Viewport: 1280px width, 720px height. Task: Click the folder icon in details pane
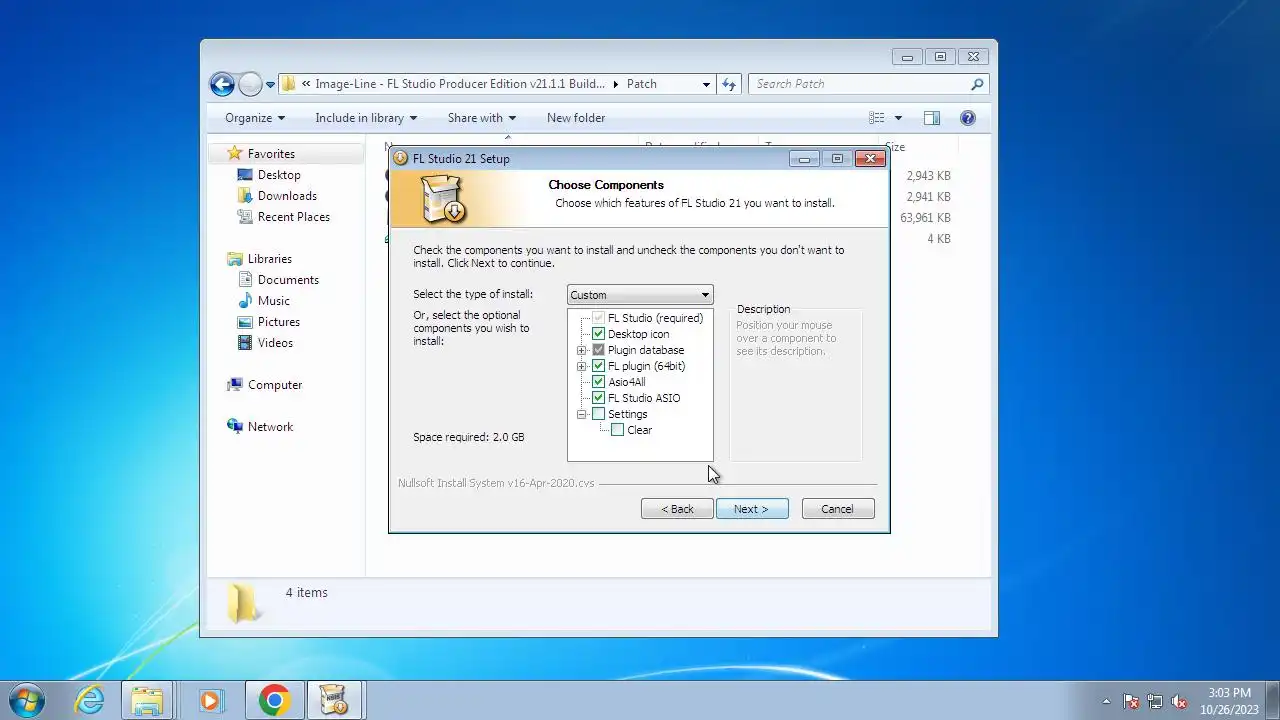point(241,602)
